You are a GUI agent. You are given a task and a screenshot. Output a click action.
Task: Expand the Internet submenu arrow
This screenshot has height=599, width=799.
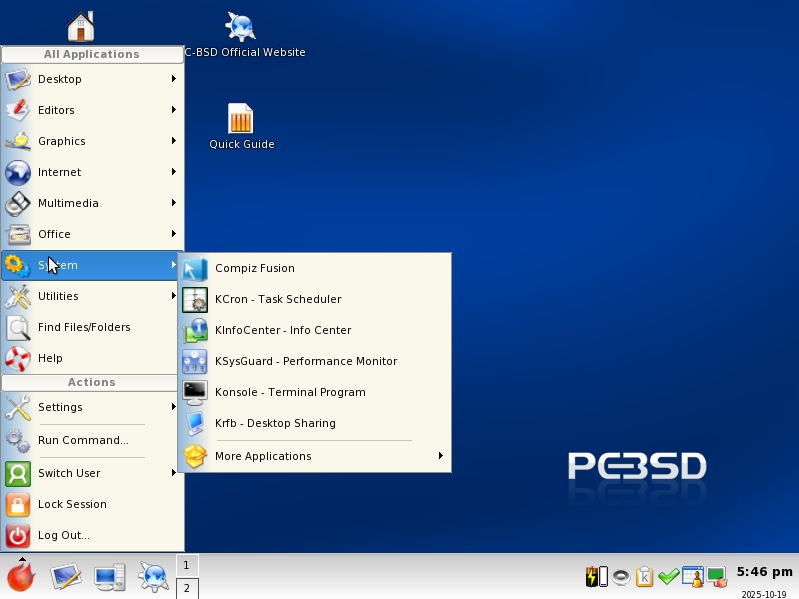point(174,172)
